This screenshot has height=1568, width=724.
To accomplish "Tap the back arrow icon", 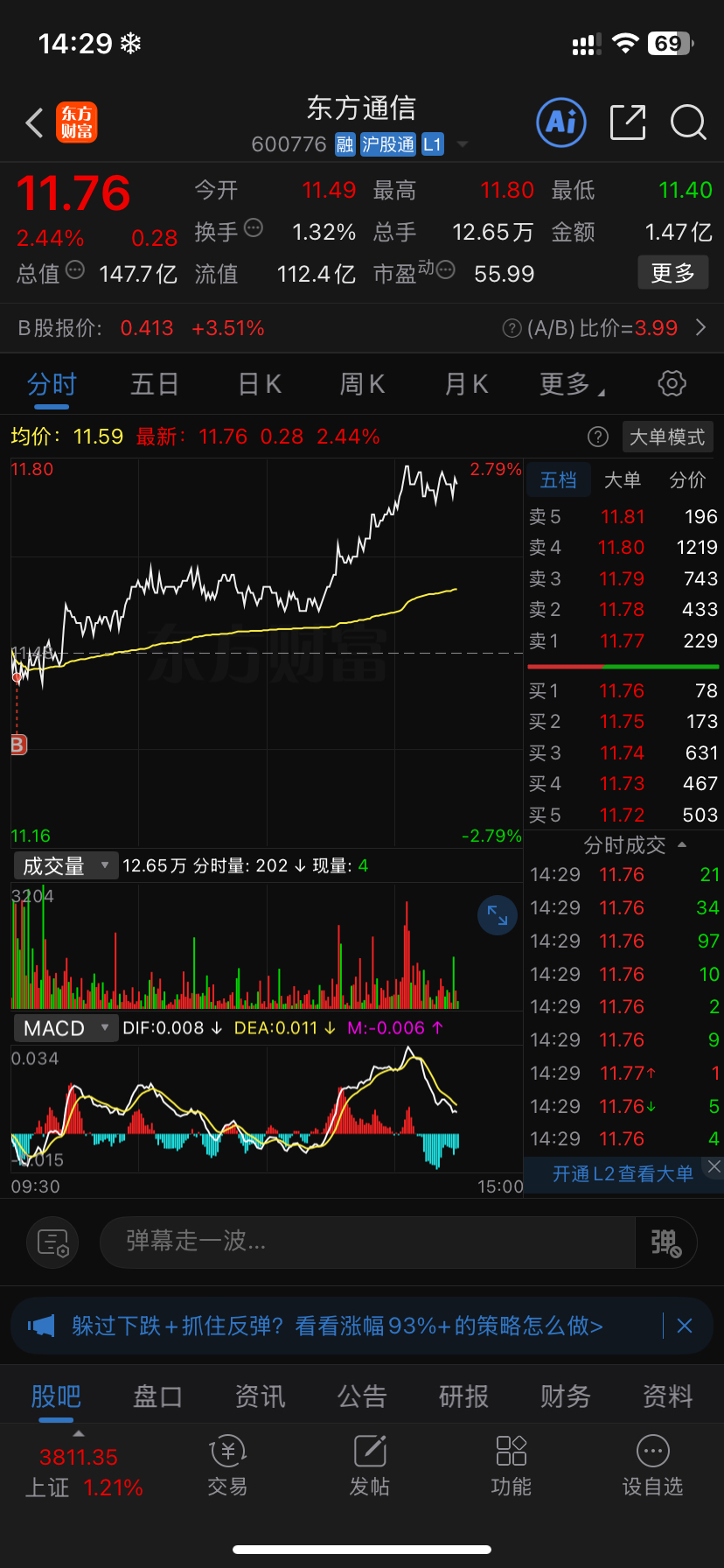I will [x=34, y=122].
